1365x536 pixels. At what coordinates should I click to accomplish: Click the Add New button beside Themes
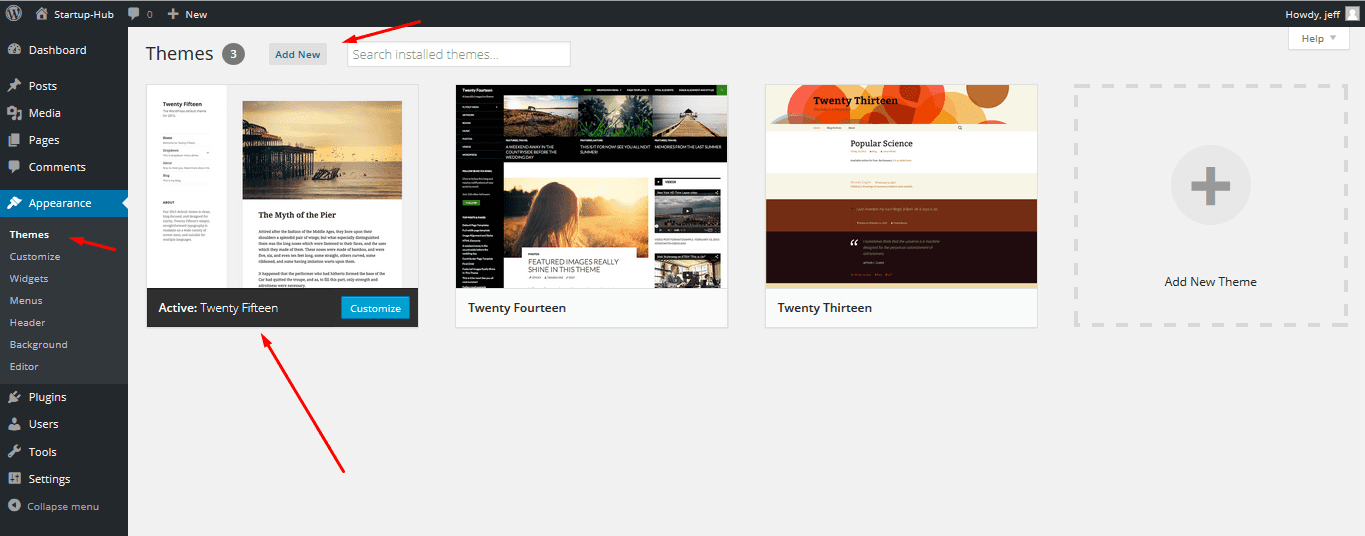coord(298,54)
